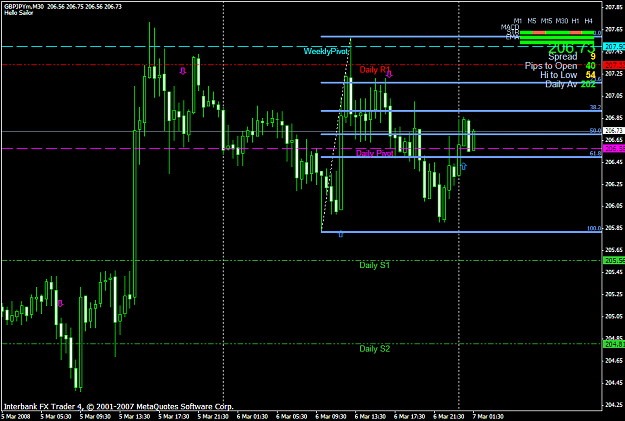Click the green M1 cell in the top signal row

click(x=527, y=33)
